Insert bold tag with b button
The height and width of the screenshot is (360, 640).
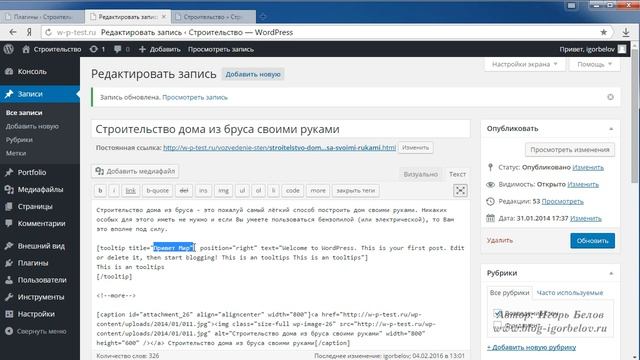pyautogui.click(x=100, y=191)
